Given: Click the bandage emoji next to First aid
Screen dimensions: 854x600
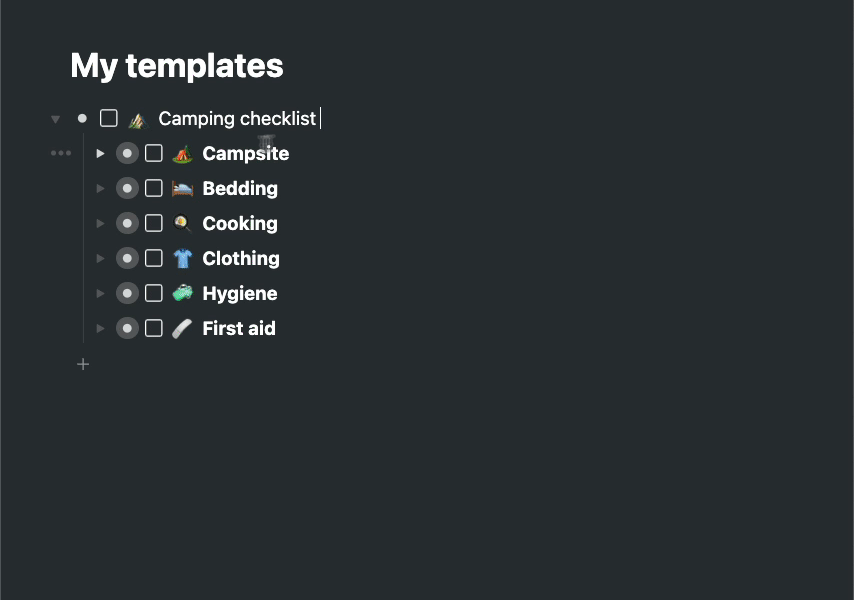Looking at the screenshot, I should pos(181,328).
